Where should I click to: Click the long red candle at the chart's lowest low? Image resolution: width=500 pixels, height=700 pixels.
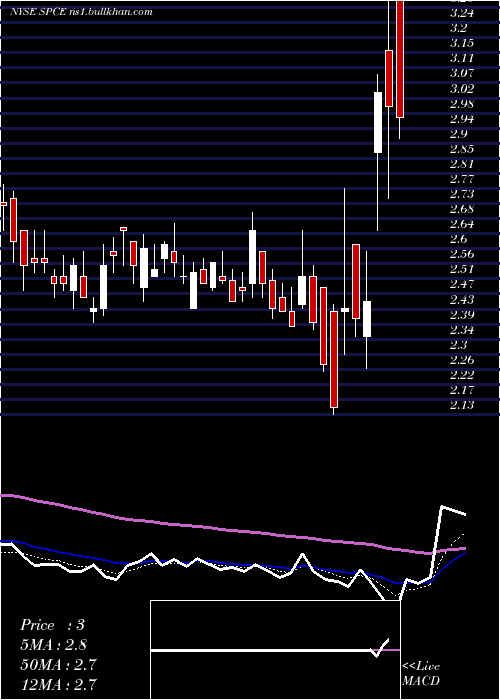pos(334,359)
